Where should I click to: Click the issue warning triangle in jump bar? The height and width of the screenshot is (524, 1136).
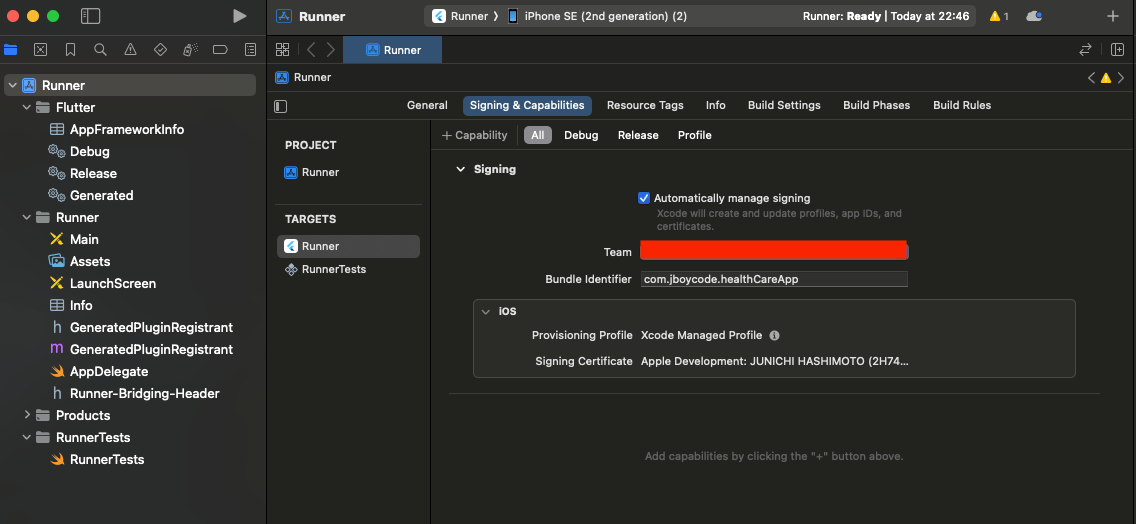1106,78
